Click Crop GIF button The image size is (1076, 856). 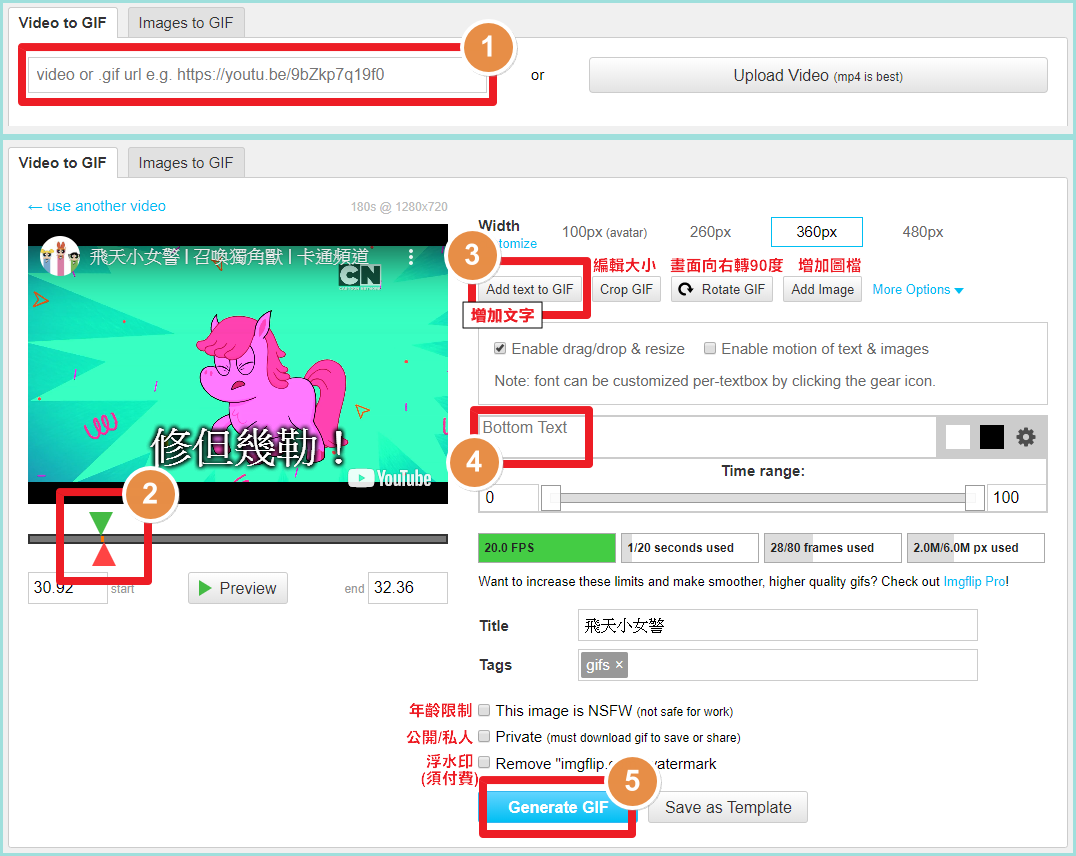tap(626, 289)
